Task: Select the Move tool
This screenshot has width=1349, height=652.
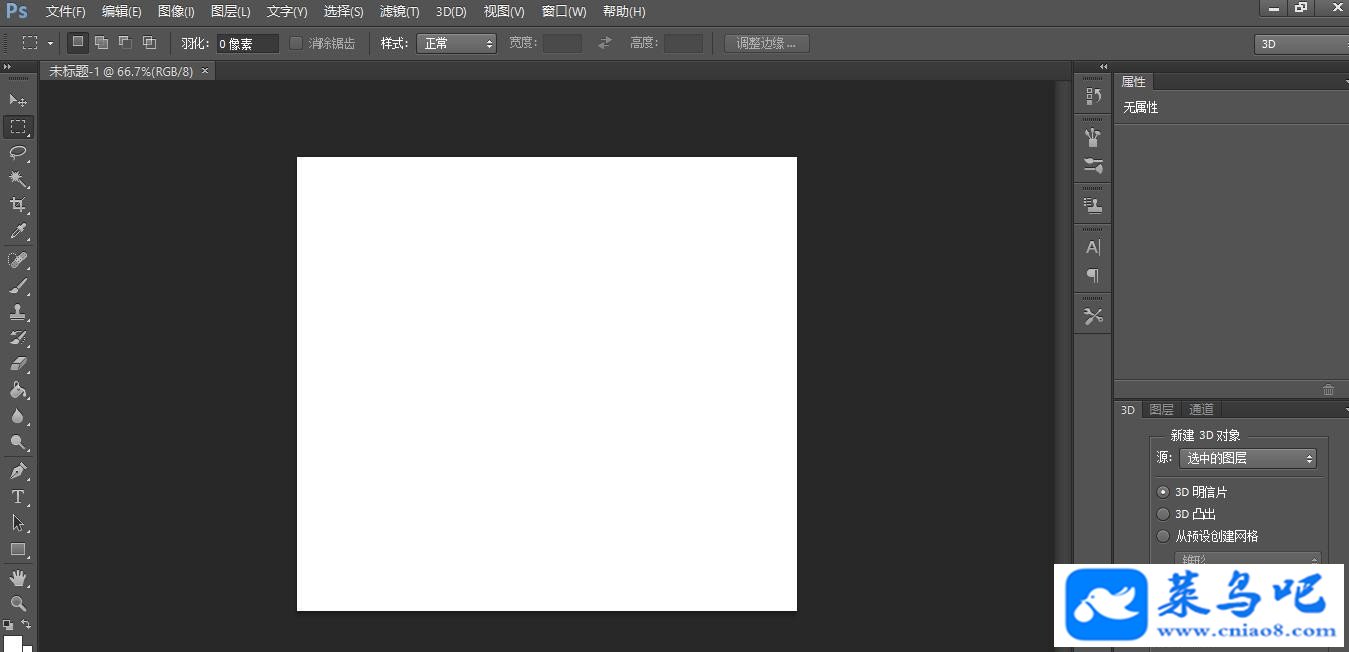Action: [18, 100]
